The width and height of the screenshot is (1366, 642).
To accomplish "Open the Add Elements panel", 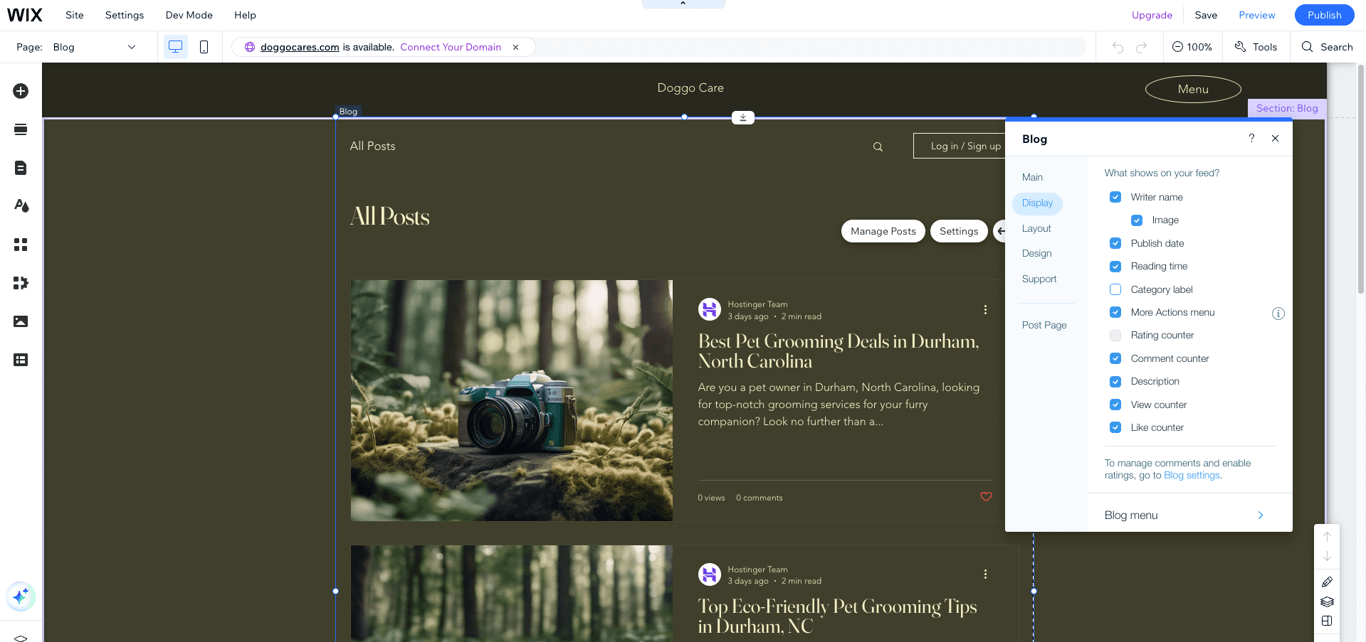I will (20, 90).
